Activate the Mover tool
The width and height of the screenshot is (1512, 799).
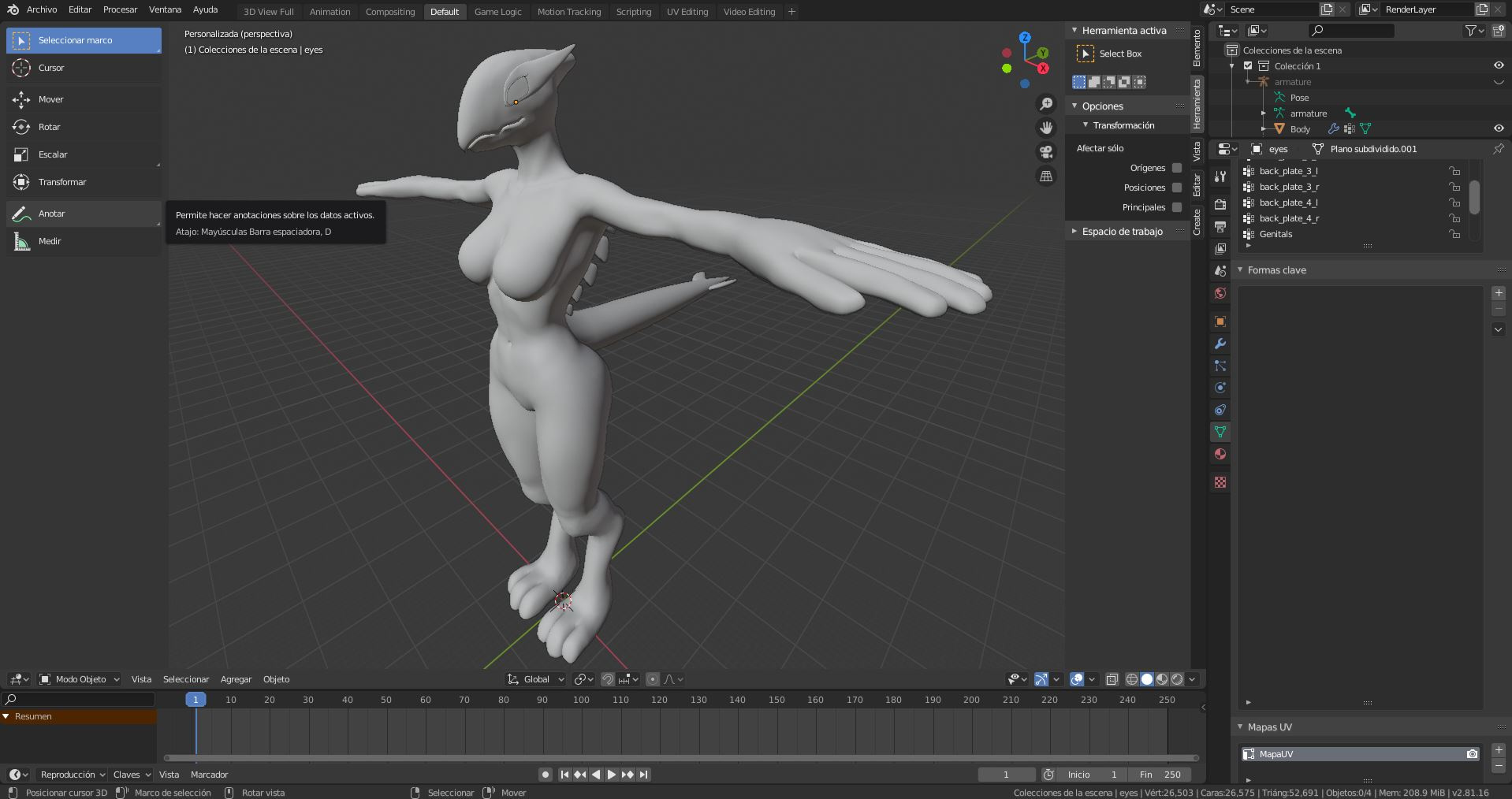click(84, 99)
